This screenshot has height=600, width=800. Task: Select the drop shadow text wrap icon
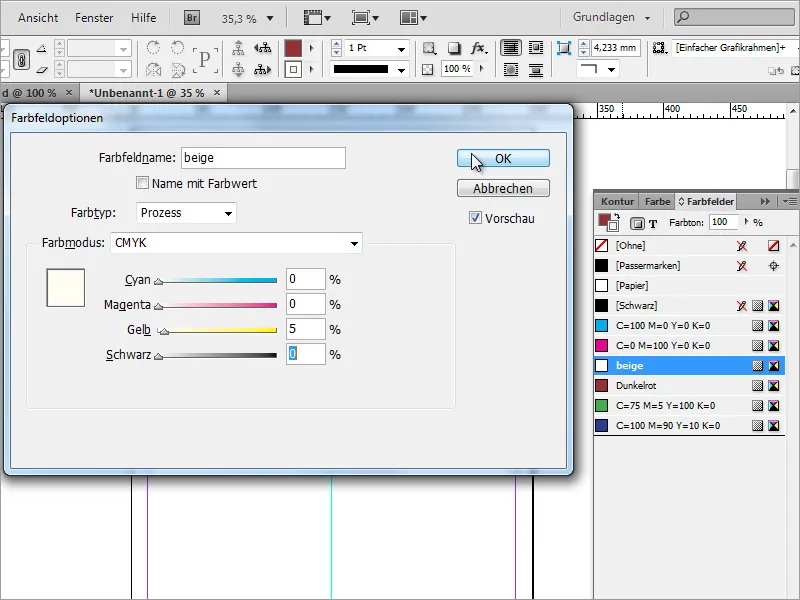[512, 68]
